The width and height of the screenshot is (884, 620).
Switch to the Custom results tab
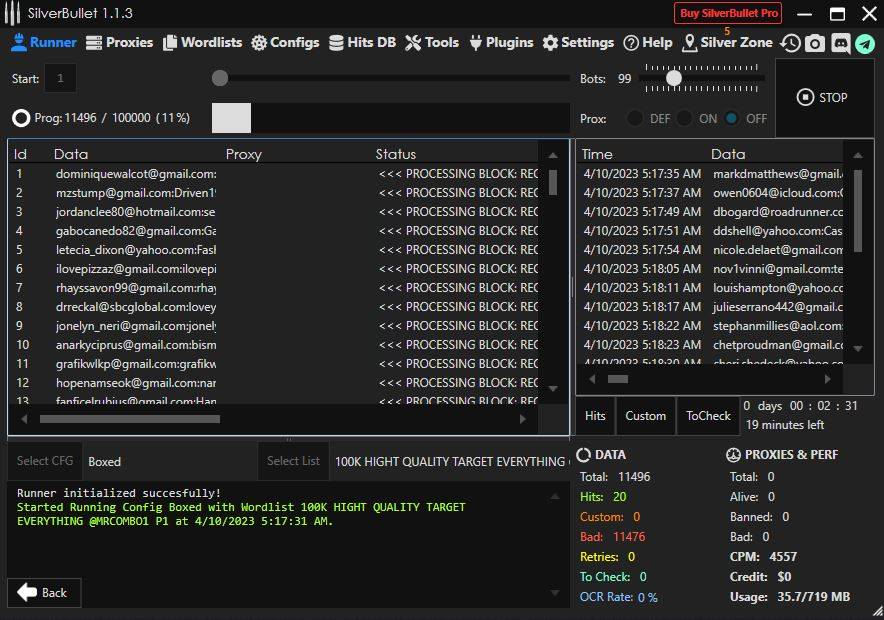(645, 416)
